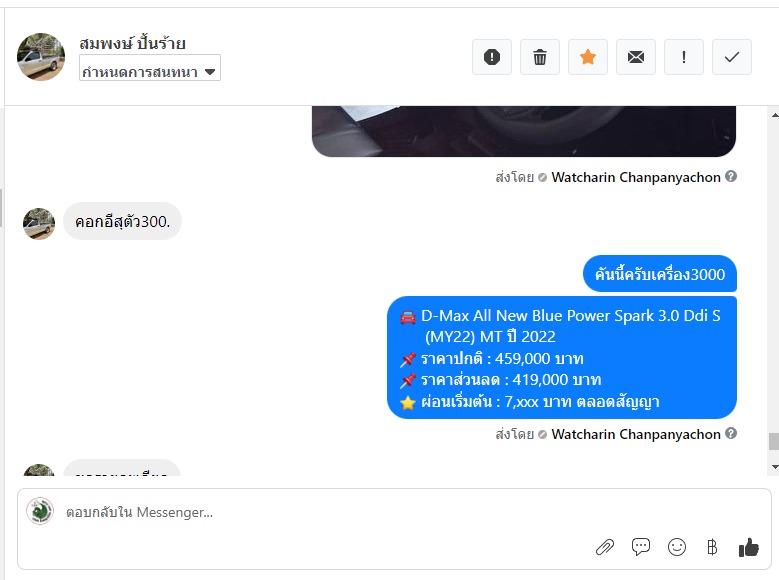Viewport: 779px width, 580px height.
Task: Flag conversation with the plain exclamation mark button
Action: [684, 57]
